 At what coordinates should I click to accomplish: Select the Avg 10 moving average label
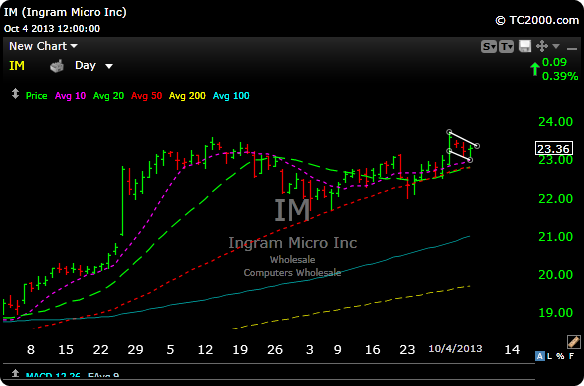70,96
